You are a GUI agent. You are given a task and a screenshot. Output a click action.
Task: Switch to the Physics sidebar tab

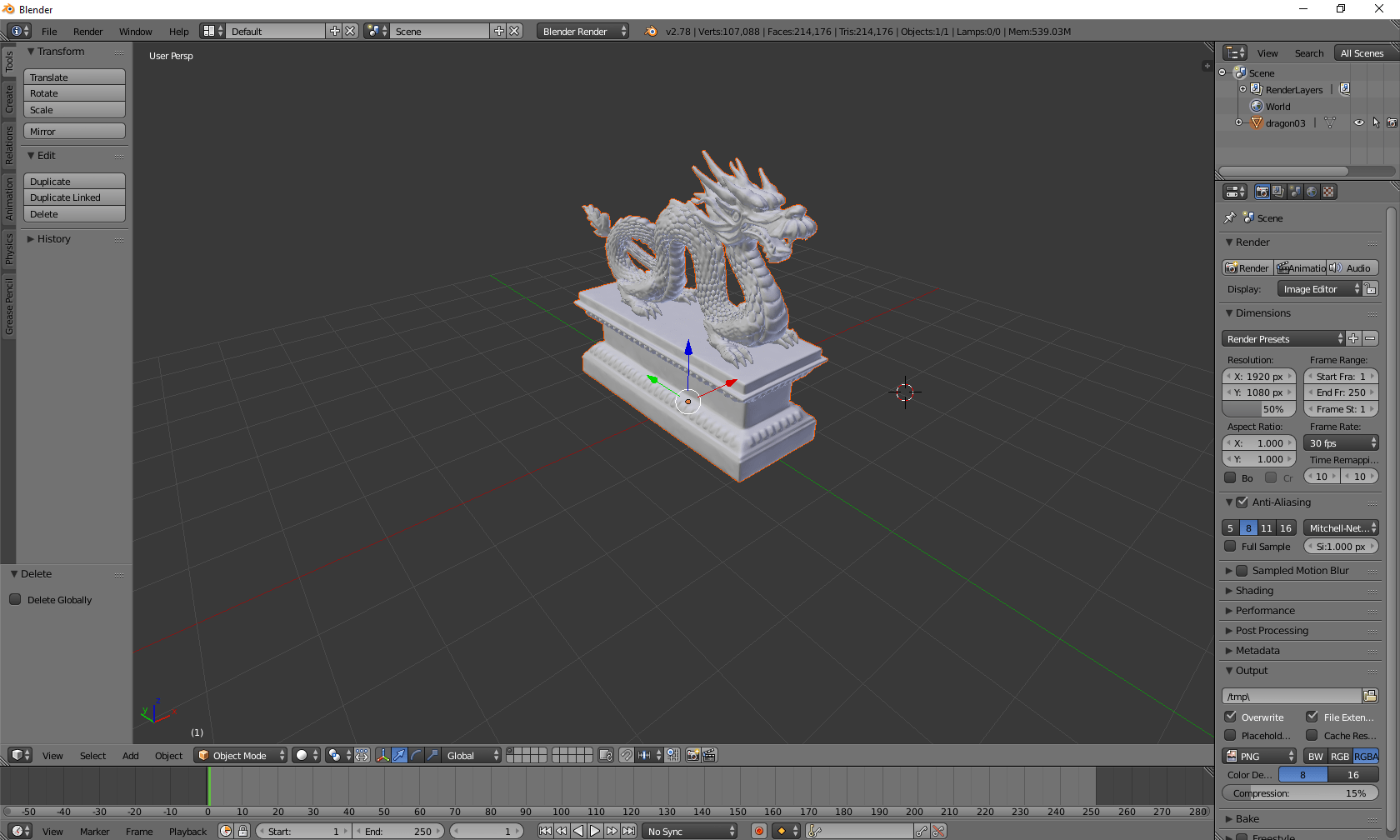coord(9,248)
